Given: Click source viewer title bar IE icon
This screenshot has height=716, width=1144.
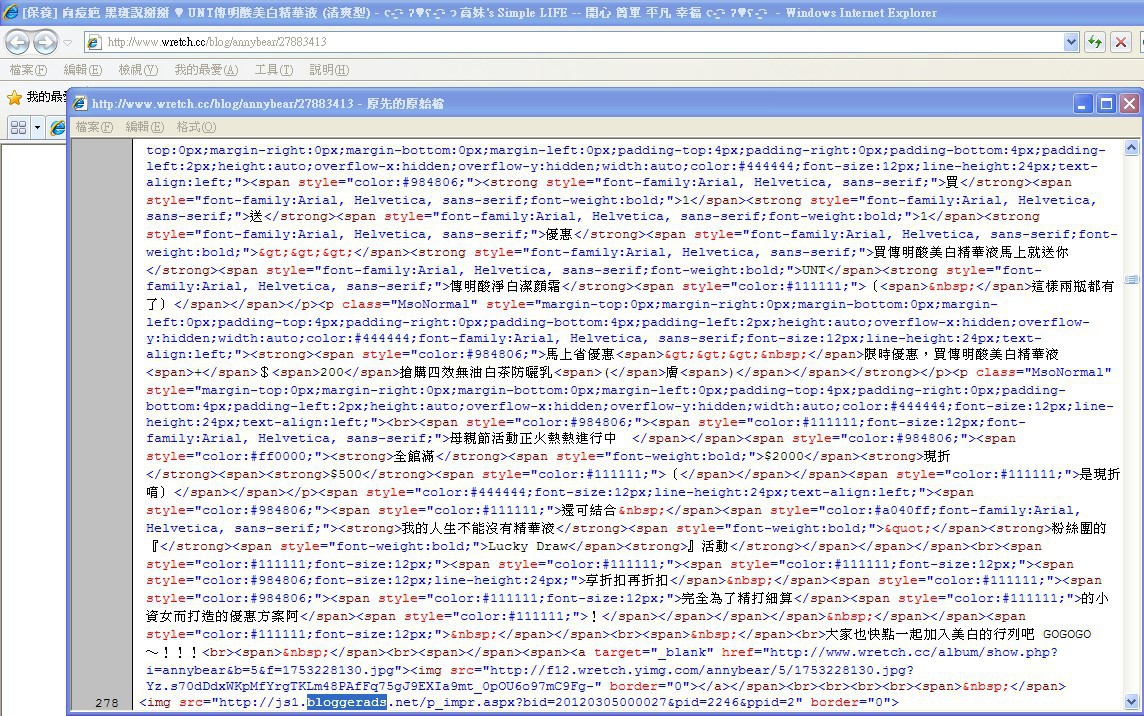Looking at the screenshot, I should 80,104.
